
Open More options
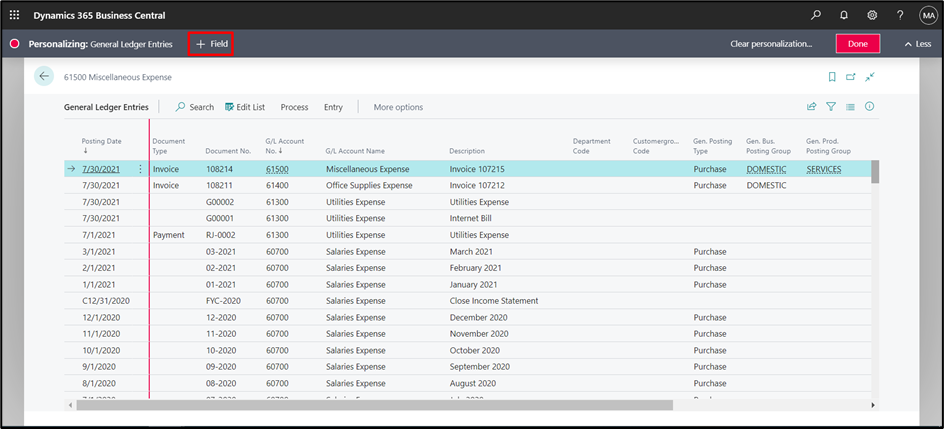coord(398,107)
